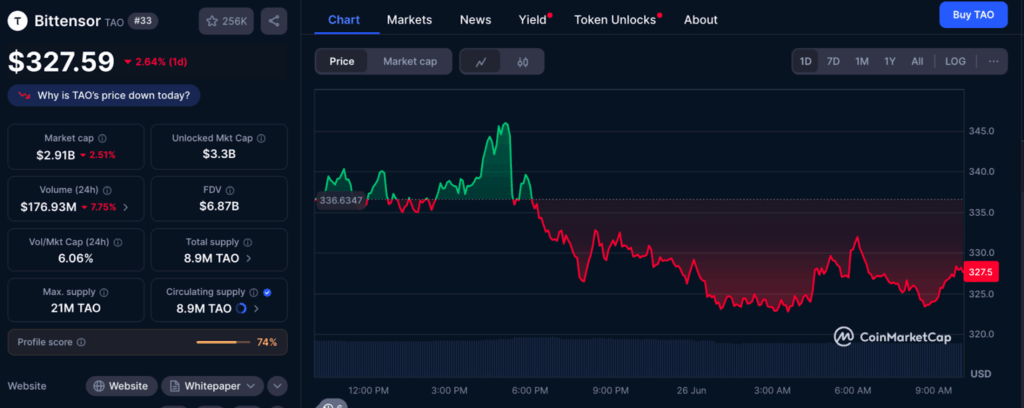The width and height of the screenshot is (1024, 408).
Task: Click Unlocked Mkt Cap info icon
Action: (261, 138)
